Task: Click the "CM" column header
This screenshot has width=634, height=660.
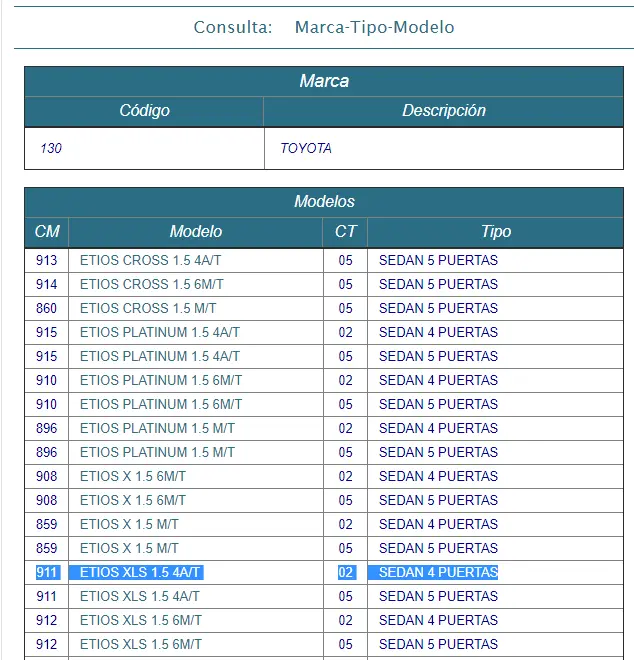Action: coord(47,232)
